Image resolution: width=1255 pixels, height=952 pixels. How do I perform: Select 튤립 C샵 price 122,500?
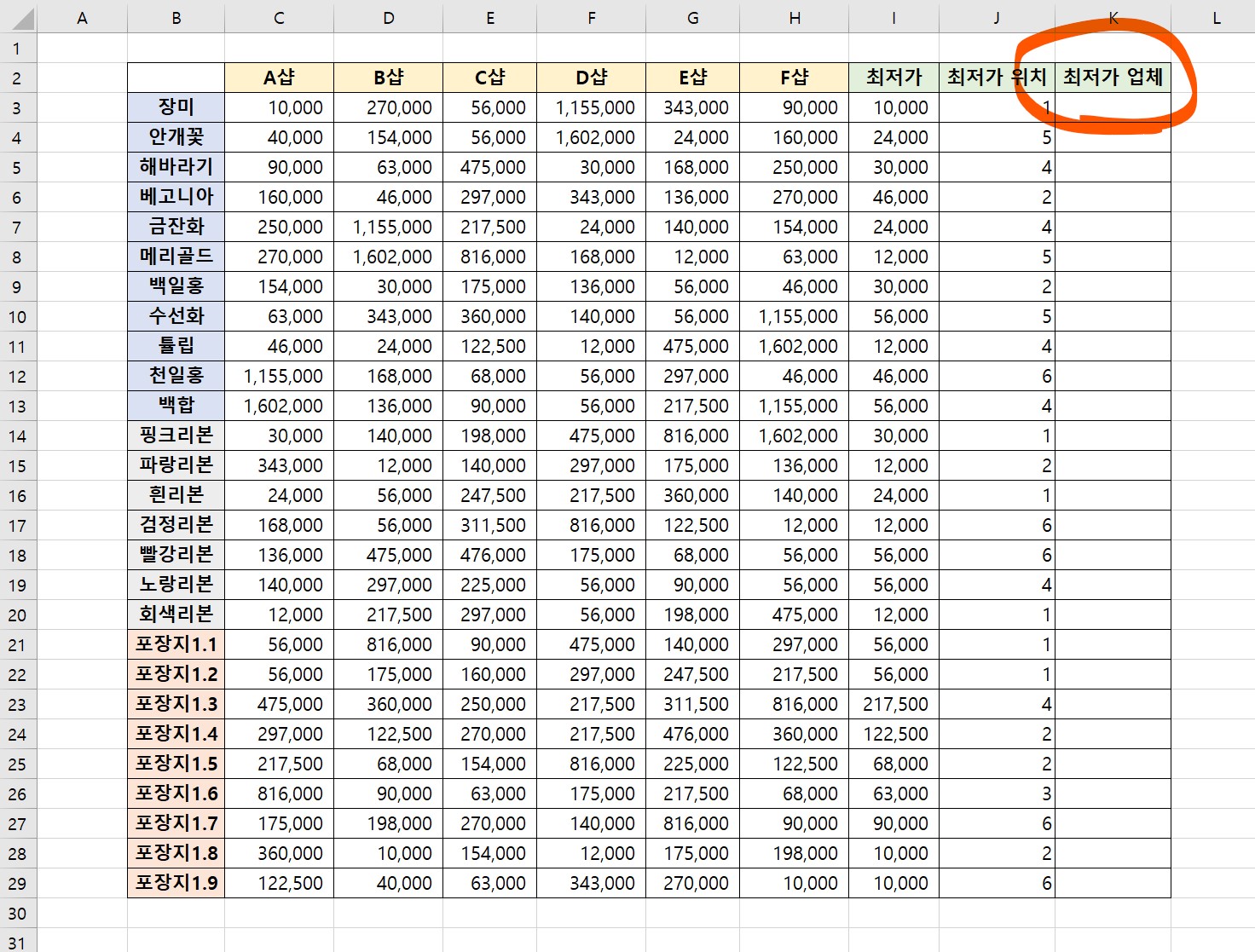[x=489, y=346]
